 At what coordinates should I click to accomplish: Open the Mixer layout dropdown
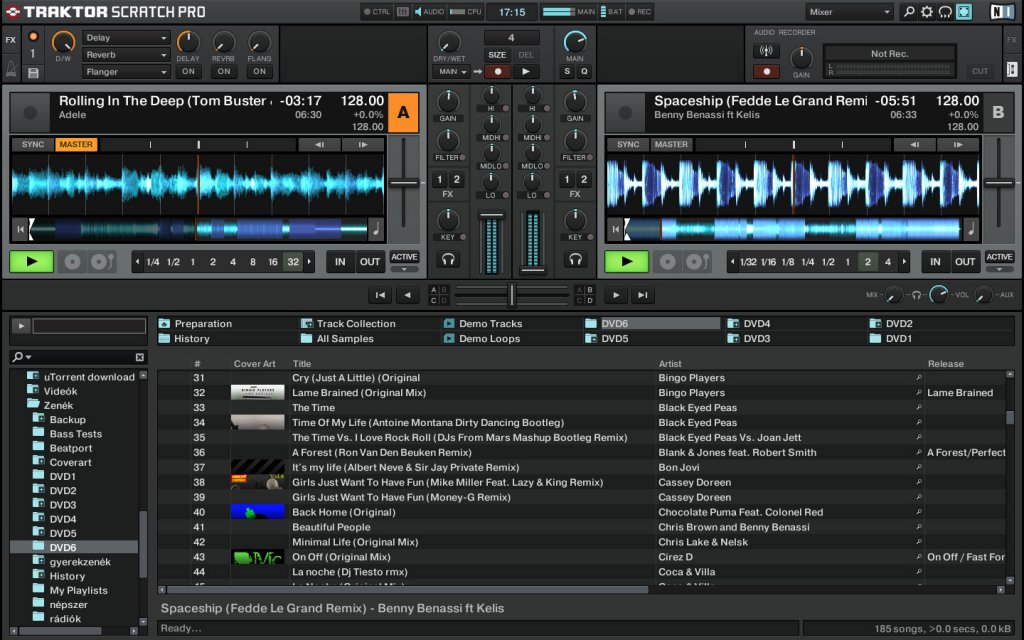coord(849,12)
